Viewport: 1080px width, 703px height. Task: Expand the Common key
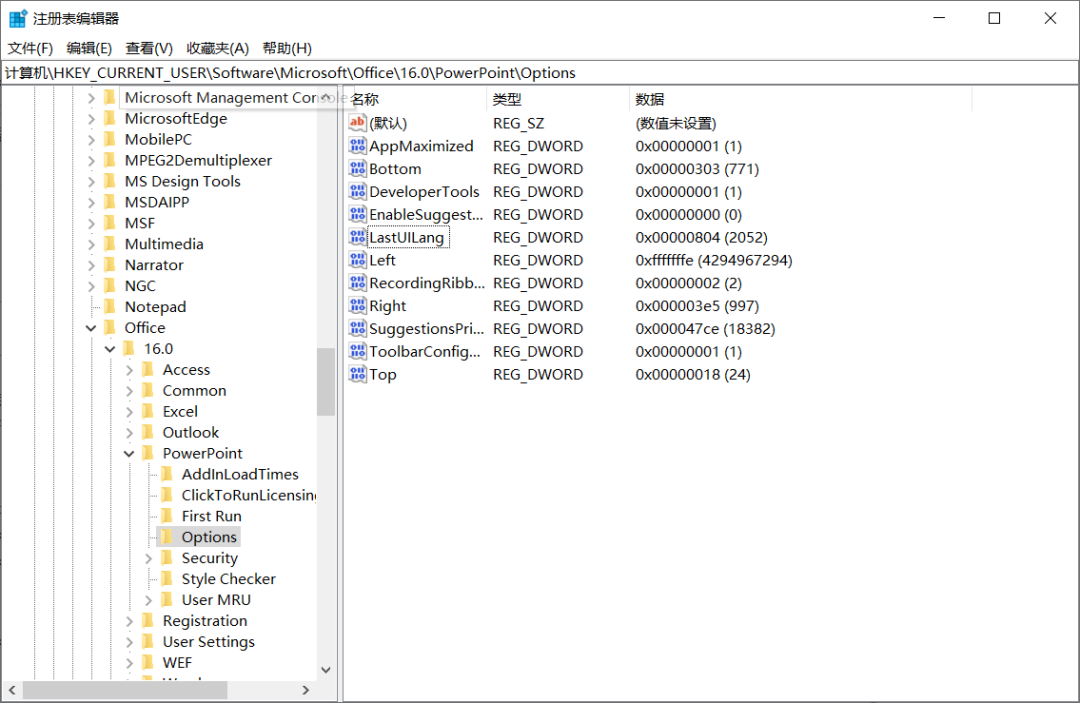[129, 390]
